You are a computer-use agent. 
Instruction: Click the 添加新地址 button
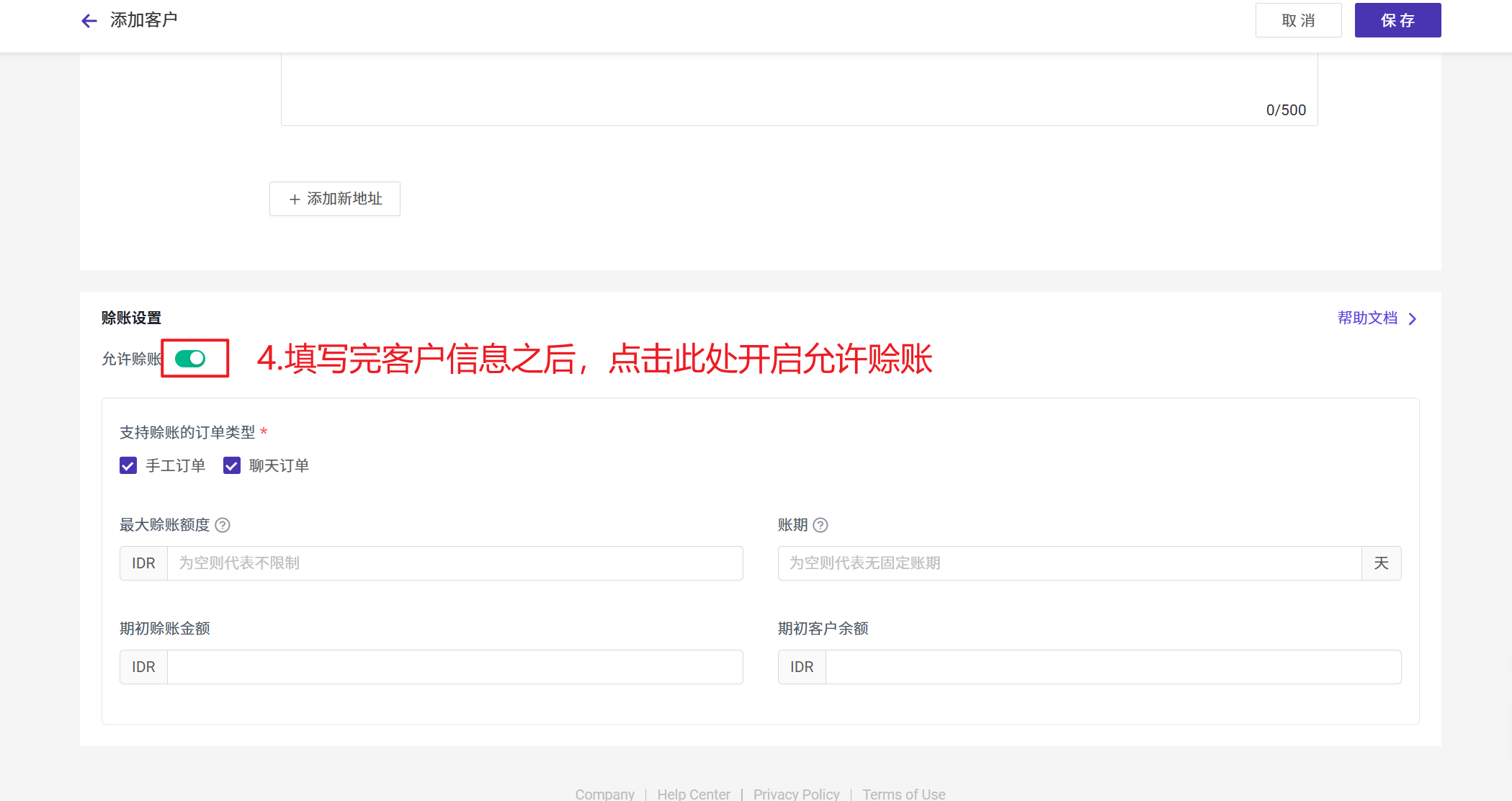tap(335, 199)
